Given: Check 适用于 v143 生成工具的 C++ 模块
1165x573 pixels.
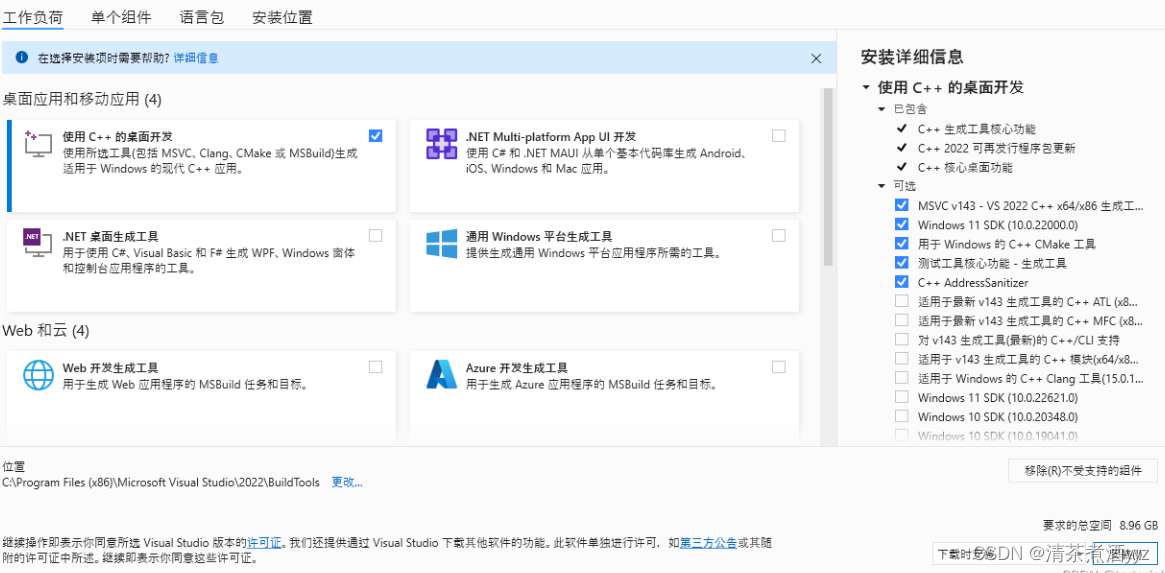Looking at the screenshot, I should [901, 359].
